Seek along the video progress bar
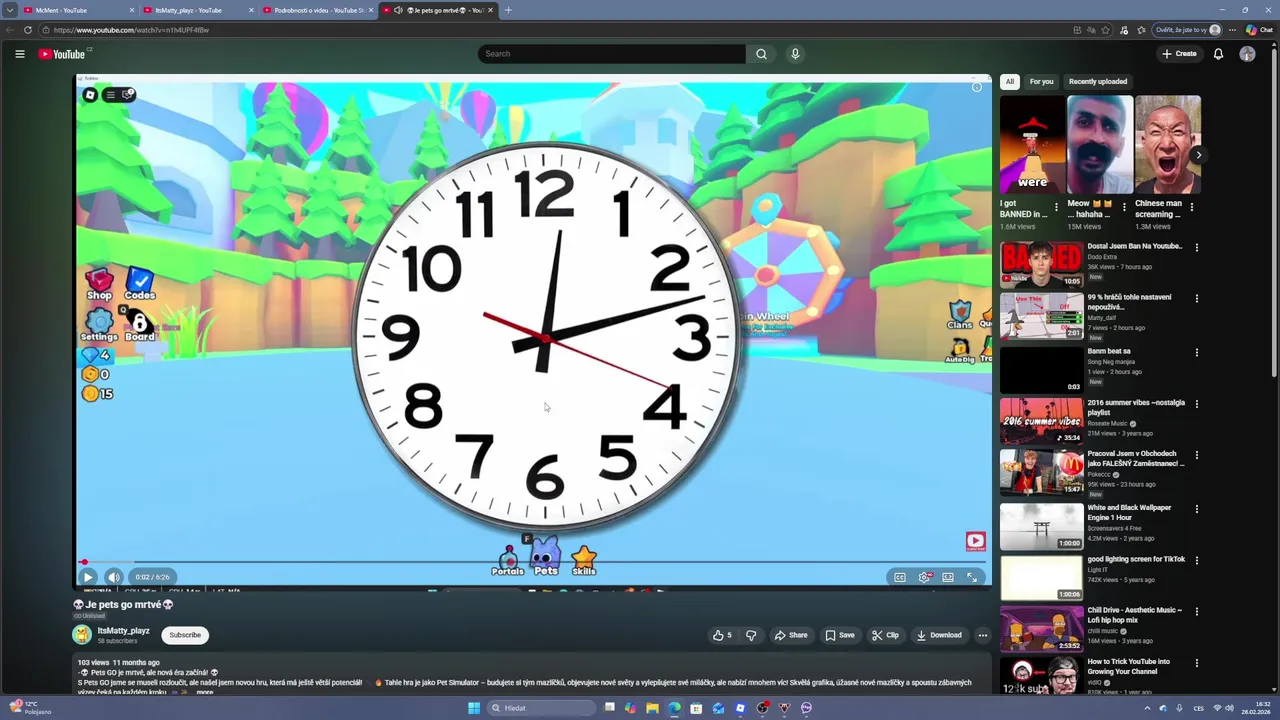Screen dimensions: 1280x720 click(533, 563)
